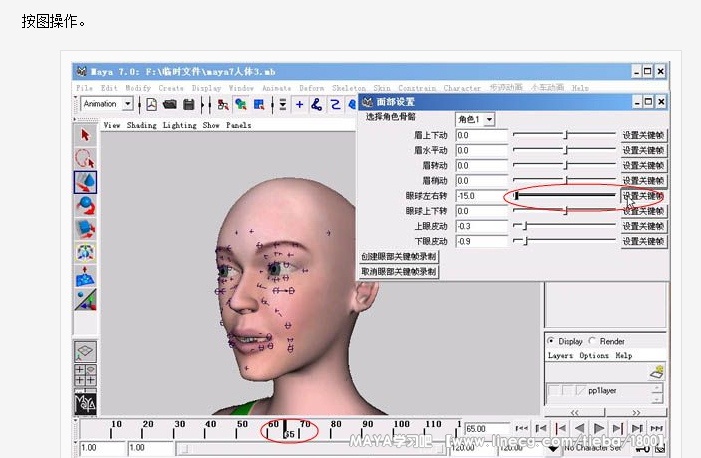The width and height of the screenshot is (701, 458).
Task: Open the viewport Lighting menu
Action: click(179, 125)
